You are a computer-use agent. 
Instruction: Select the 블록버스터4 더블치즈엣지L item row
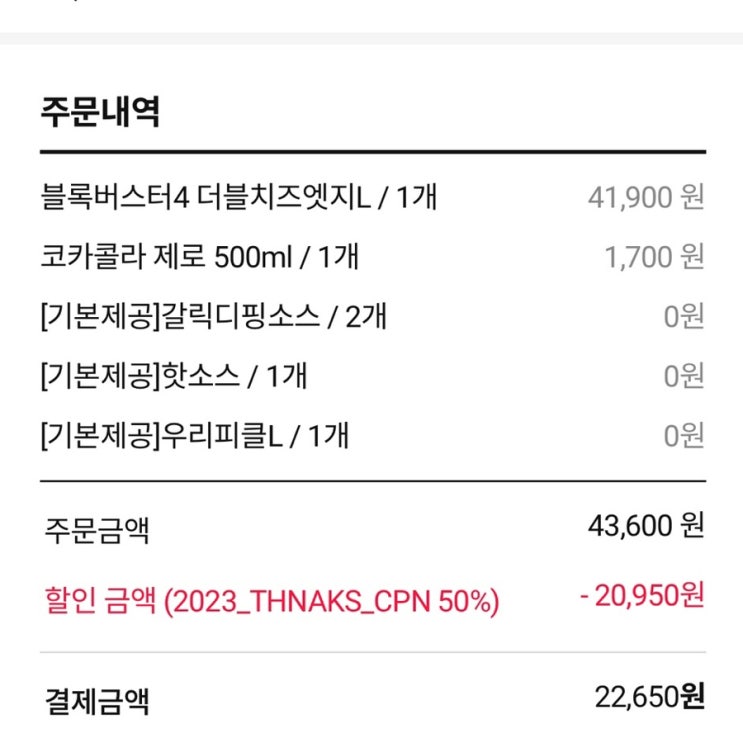point(238,197)
